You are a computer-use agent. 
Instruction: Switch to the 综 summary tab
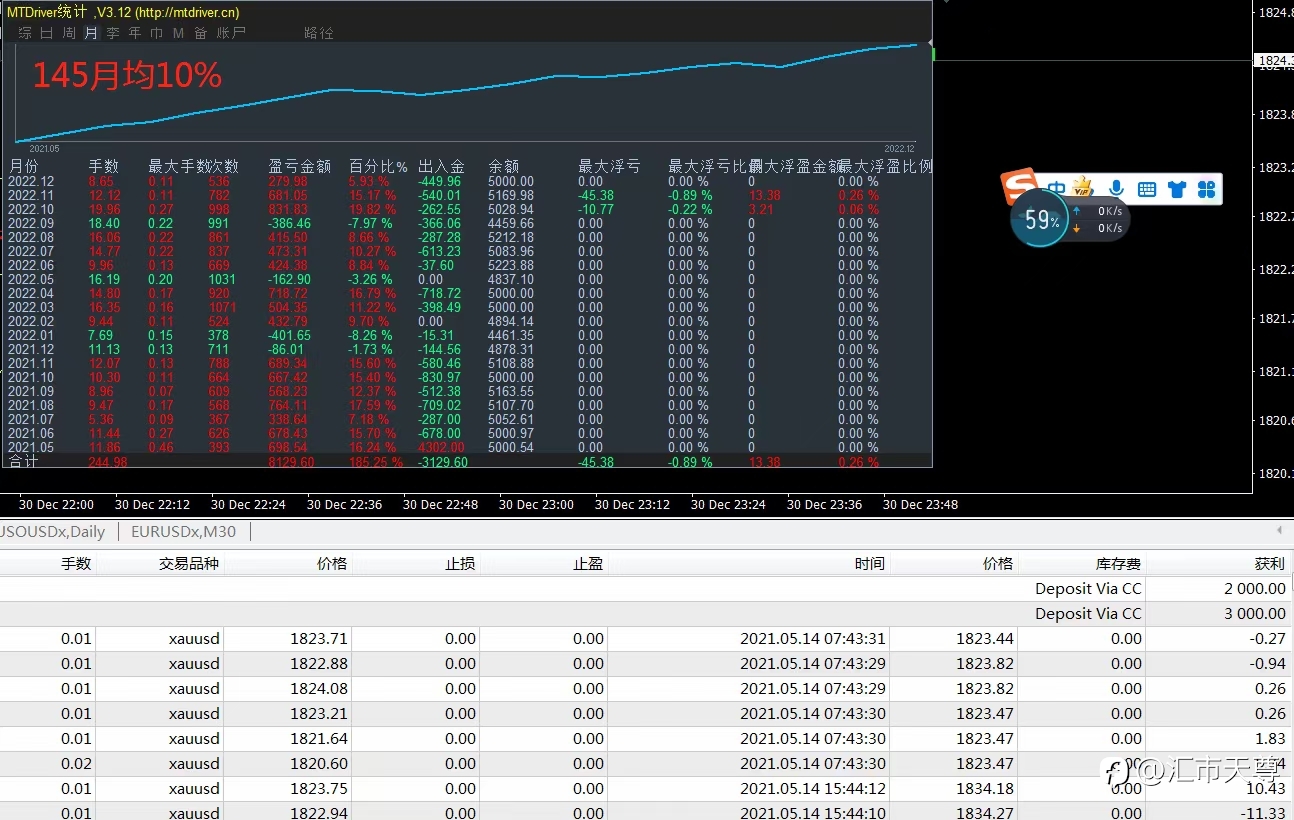click(25, 33)
